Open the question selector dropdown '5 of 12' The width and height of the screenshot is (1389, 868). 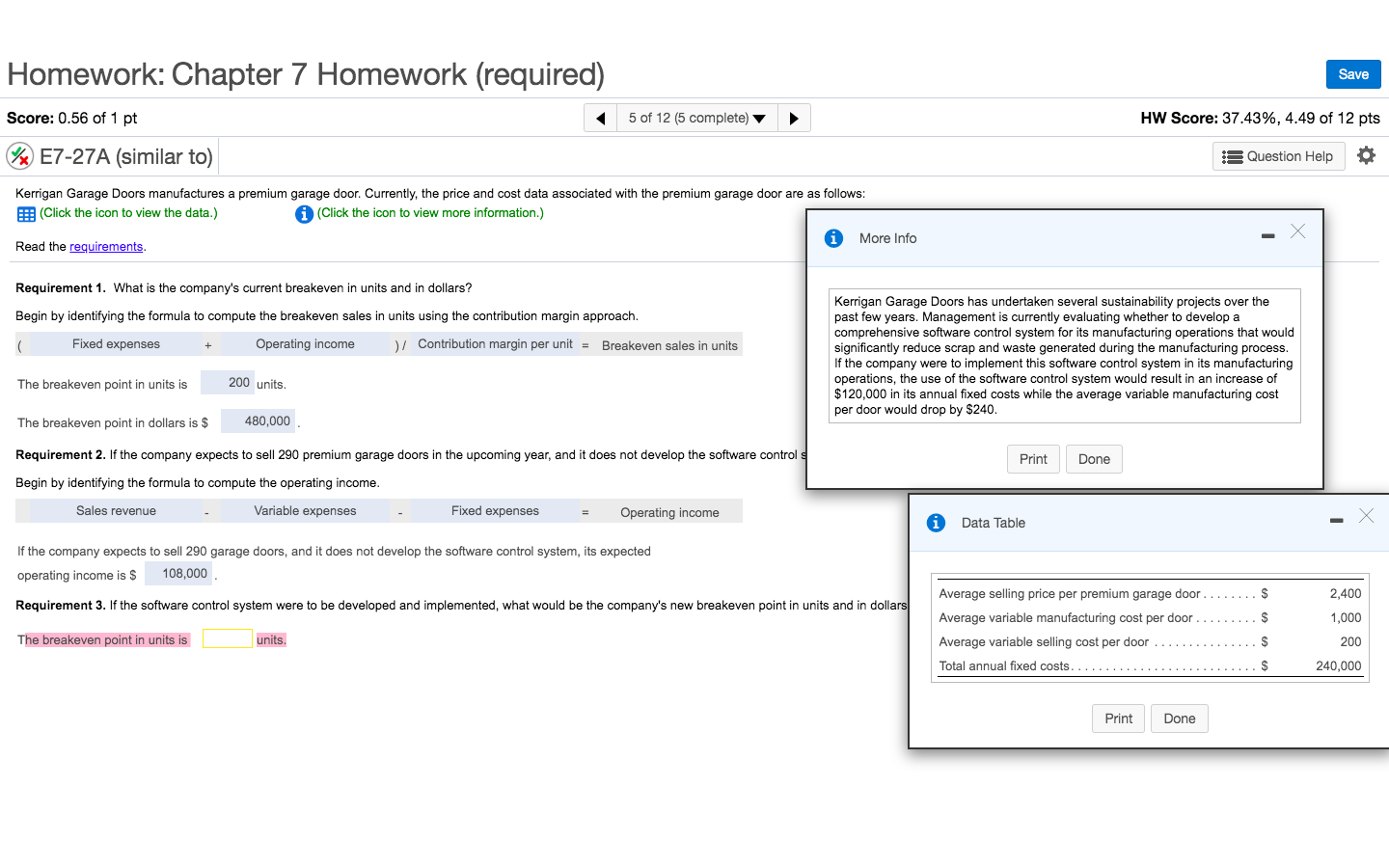(x=696, y=118)
